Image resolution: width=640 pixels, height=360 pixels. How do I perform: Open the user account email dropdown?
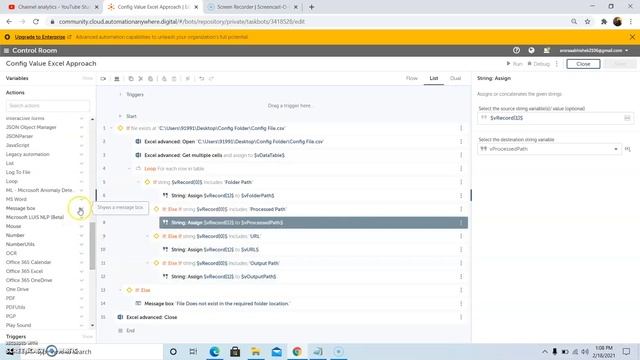[x=593, y=51]
